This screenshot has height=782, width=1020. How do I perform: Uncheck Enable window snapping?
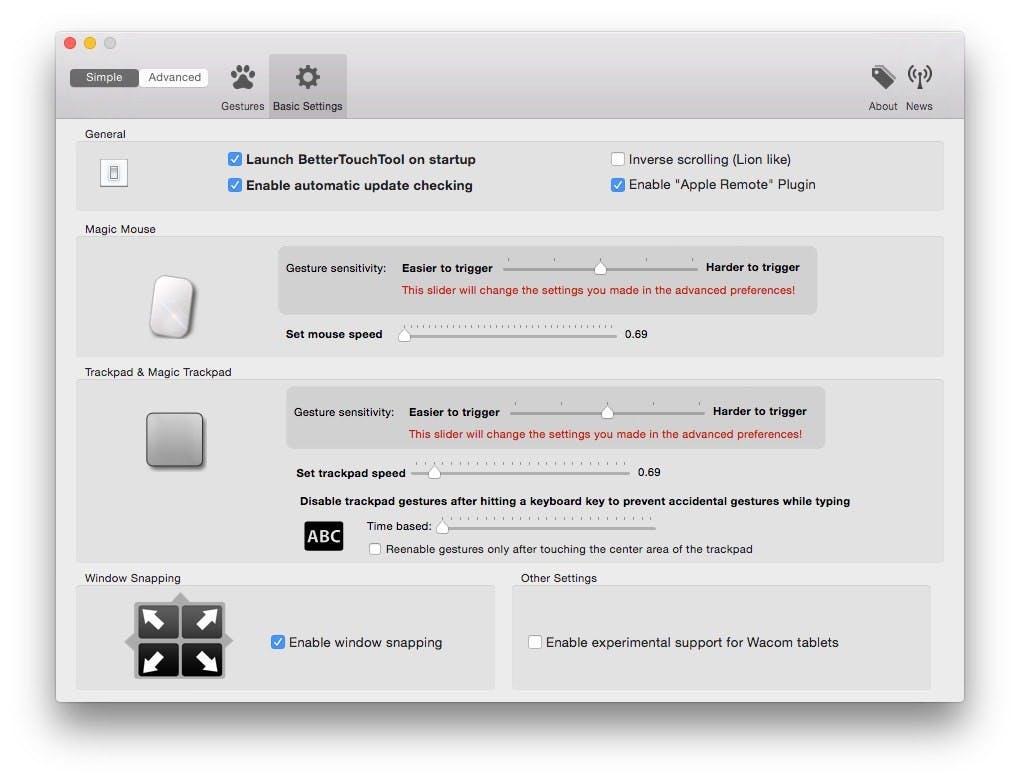point(278,642)
